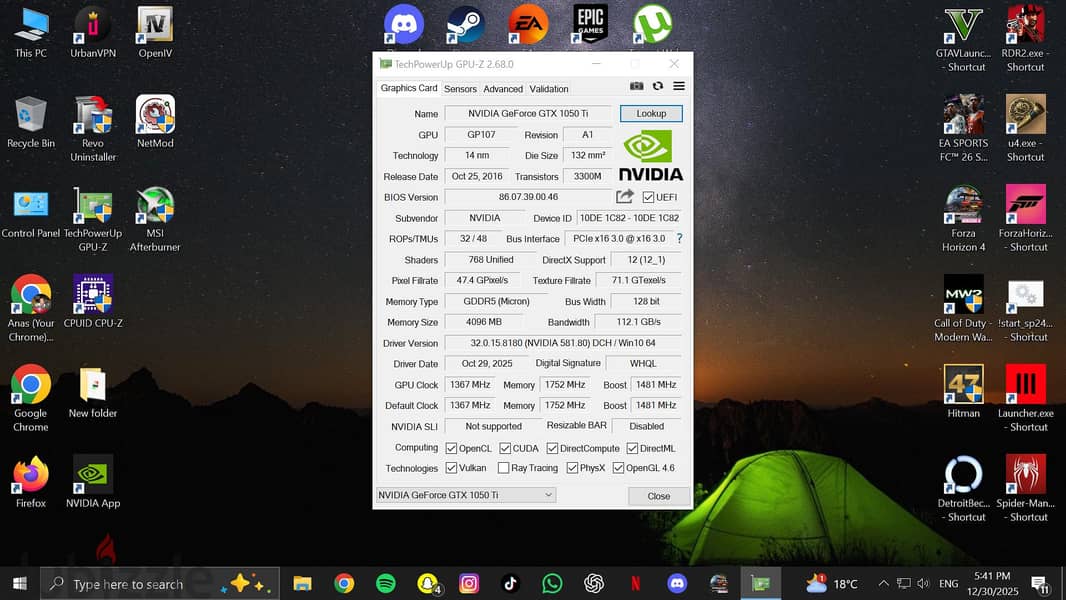
Task: Select the GTAVLauncher shortcut icon
Action: pyautogui.click(x=963, y=38)
